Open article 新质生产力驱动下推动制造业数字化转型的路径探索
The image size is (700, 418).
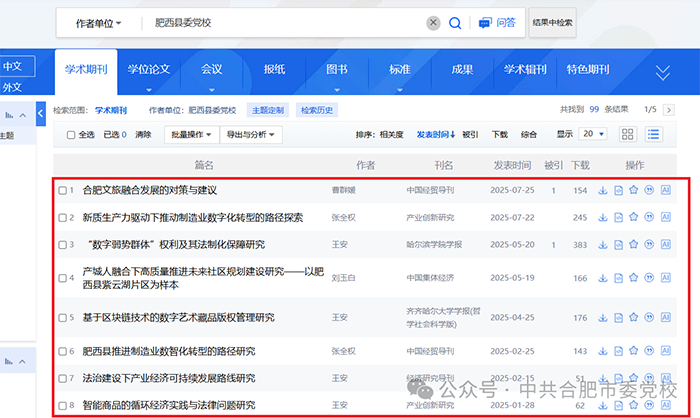(x=192, y=217)
